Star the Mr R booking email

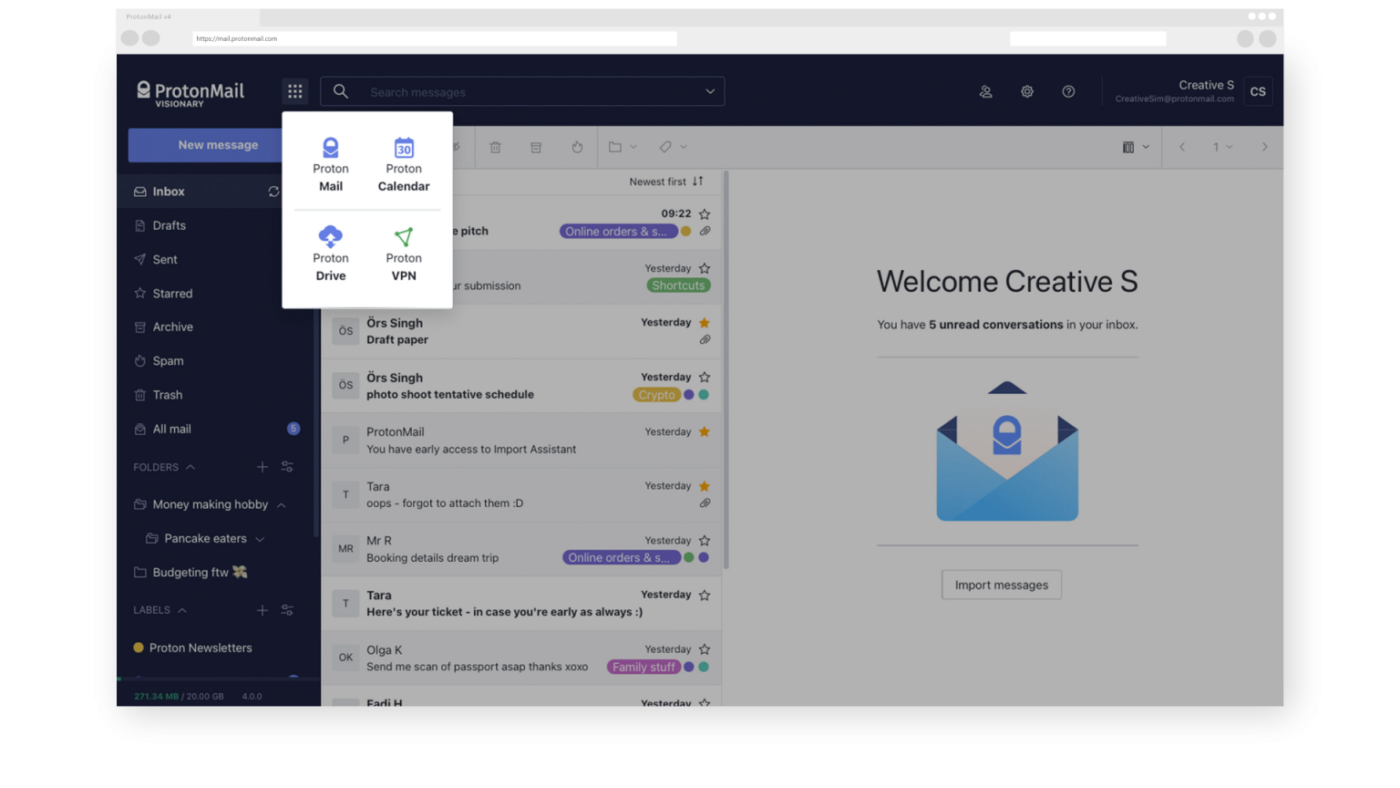704,541
